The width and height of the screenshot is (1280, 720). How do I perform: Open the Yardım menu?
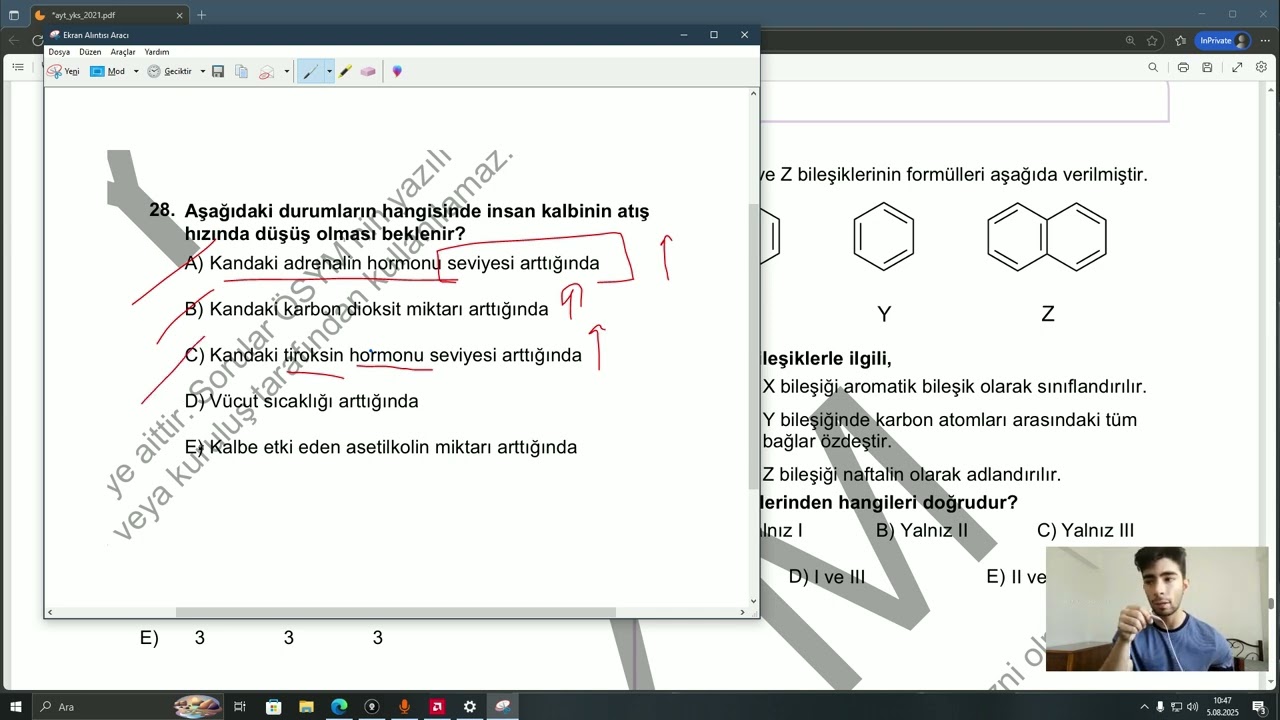click(x=157, y=52)
